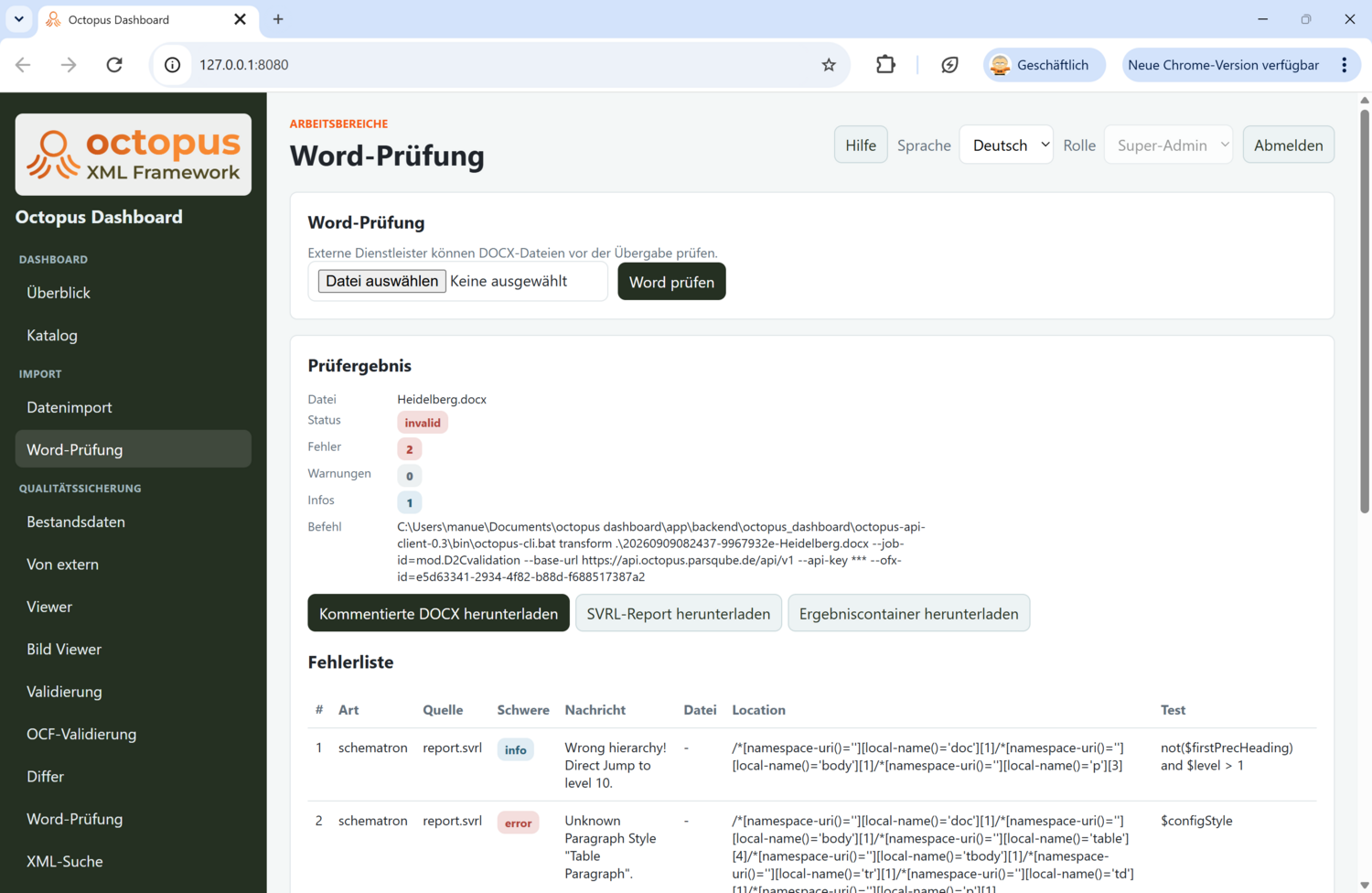Click SVRL-Report herunterladen
Viewport: 1372px width, 893px height.
[x=679, y=613]
